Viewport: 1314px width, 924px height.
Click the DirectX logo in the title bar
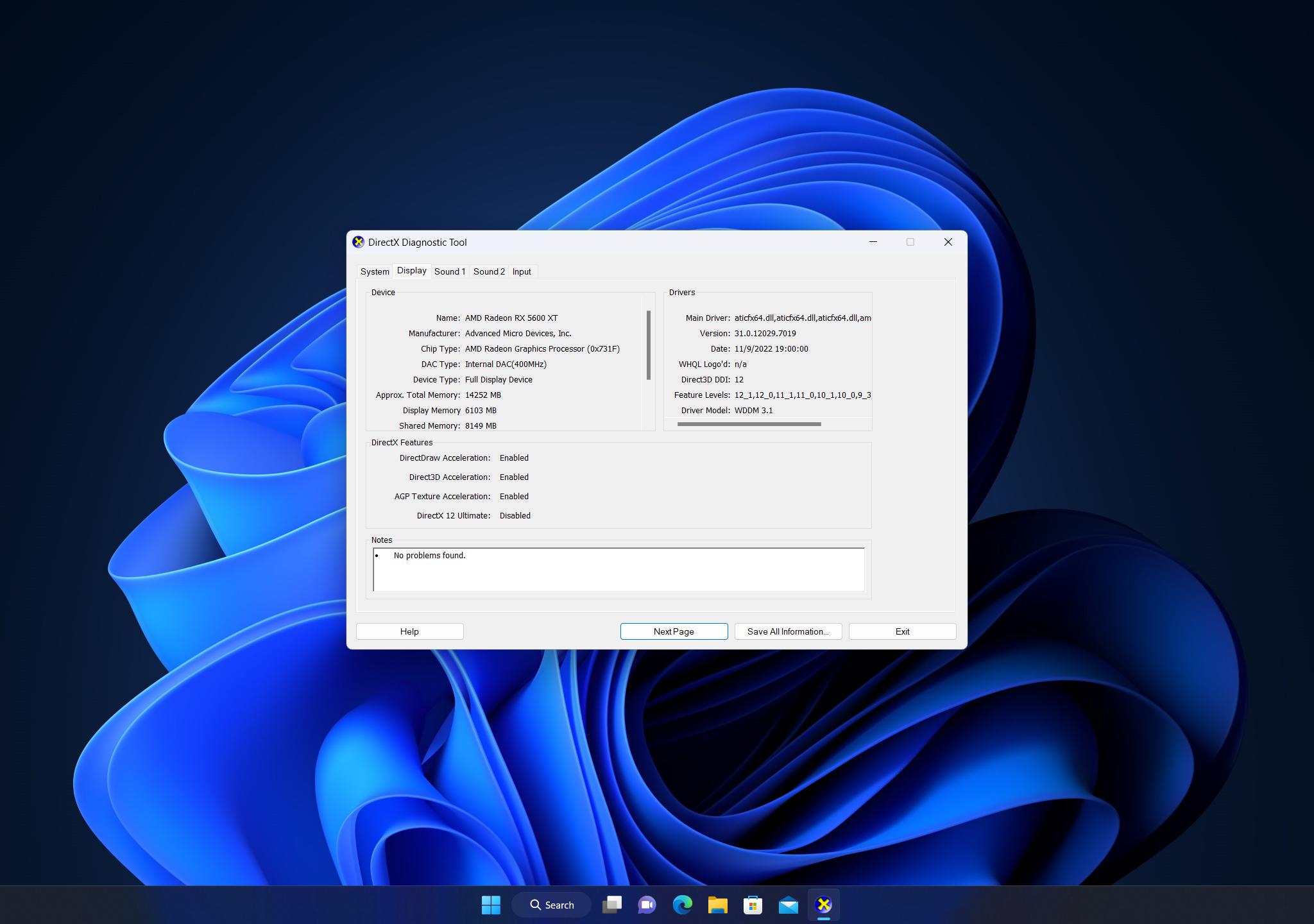click(360, 242)
